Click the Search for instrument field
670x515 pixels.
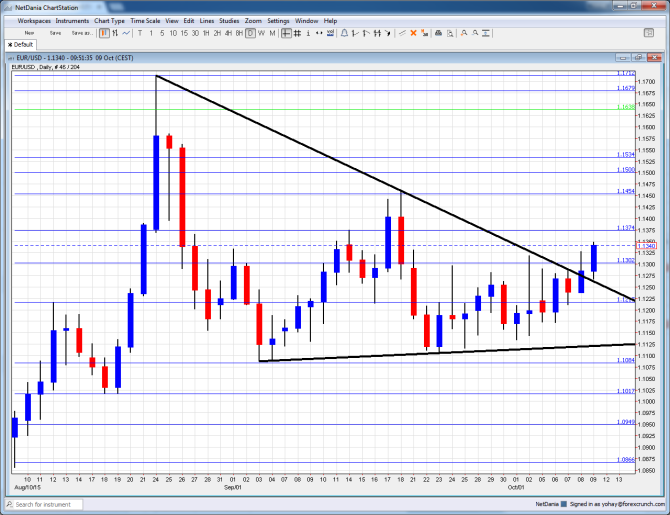(44, 504)
